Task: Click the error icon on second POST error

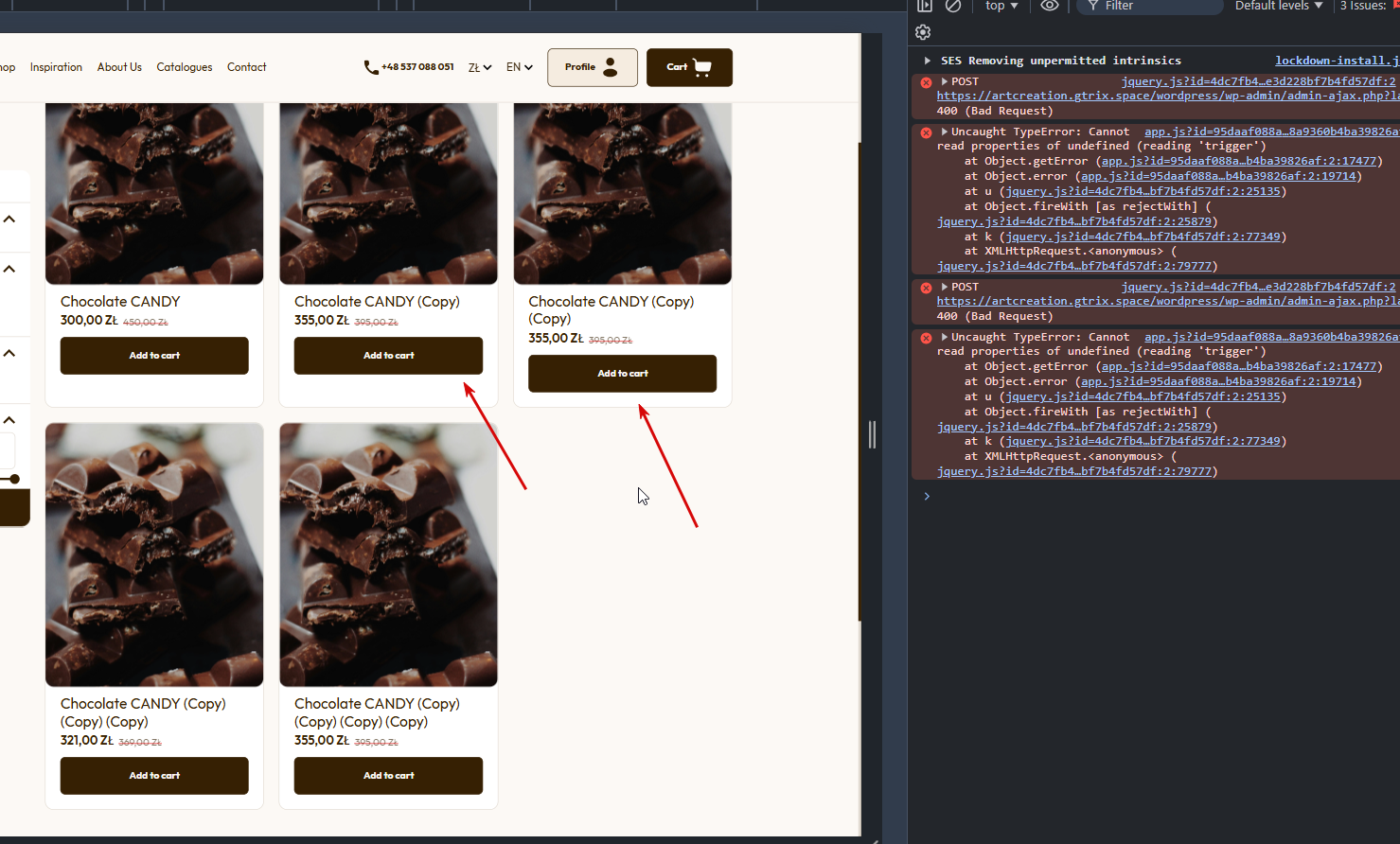Action: click(926, 288)
